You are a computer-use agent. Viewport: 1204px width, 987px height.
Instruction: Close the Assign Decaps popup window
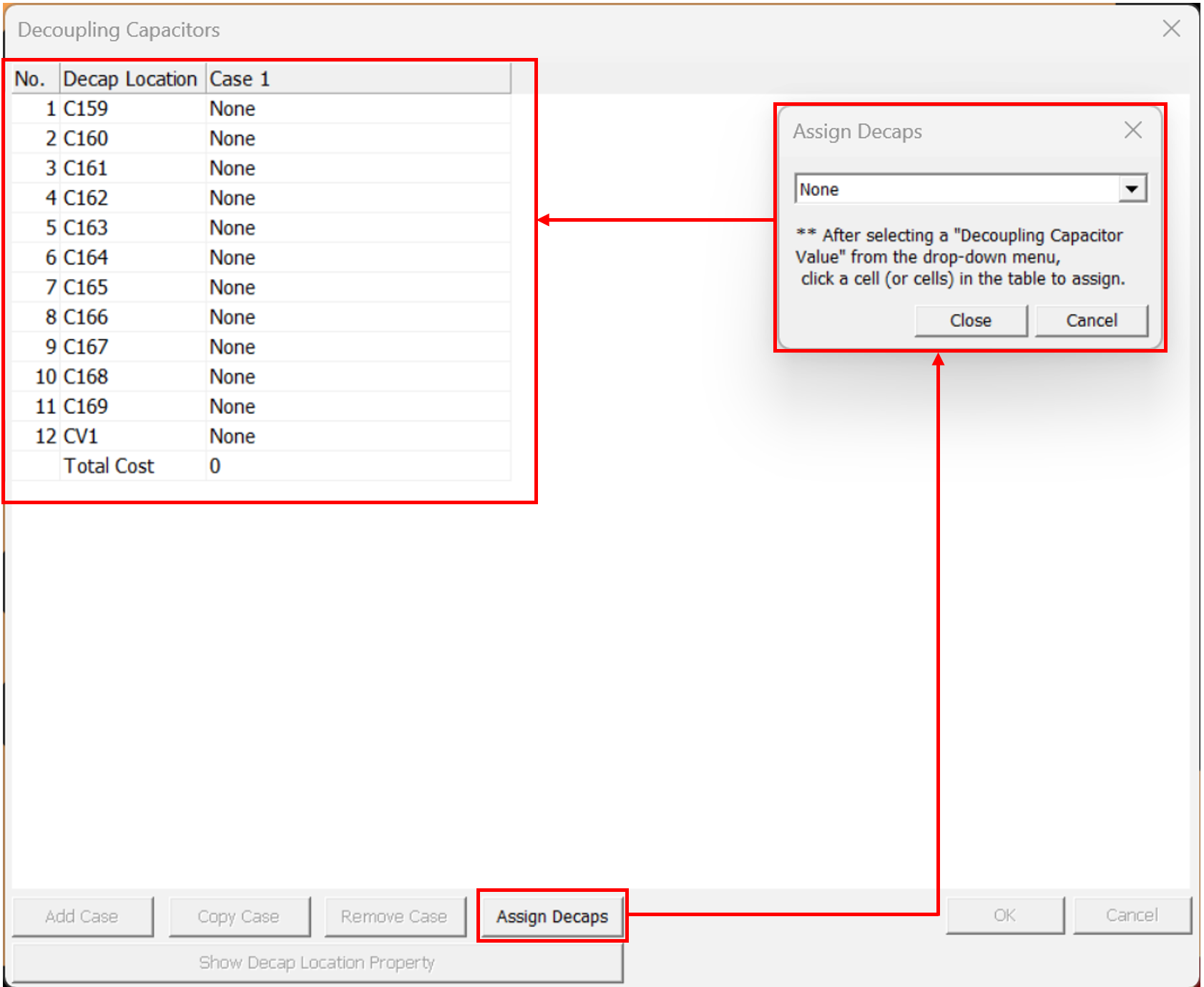click(x=1132, y=130)
